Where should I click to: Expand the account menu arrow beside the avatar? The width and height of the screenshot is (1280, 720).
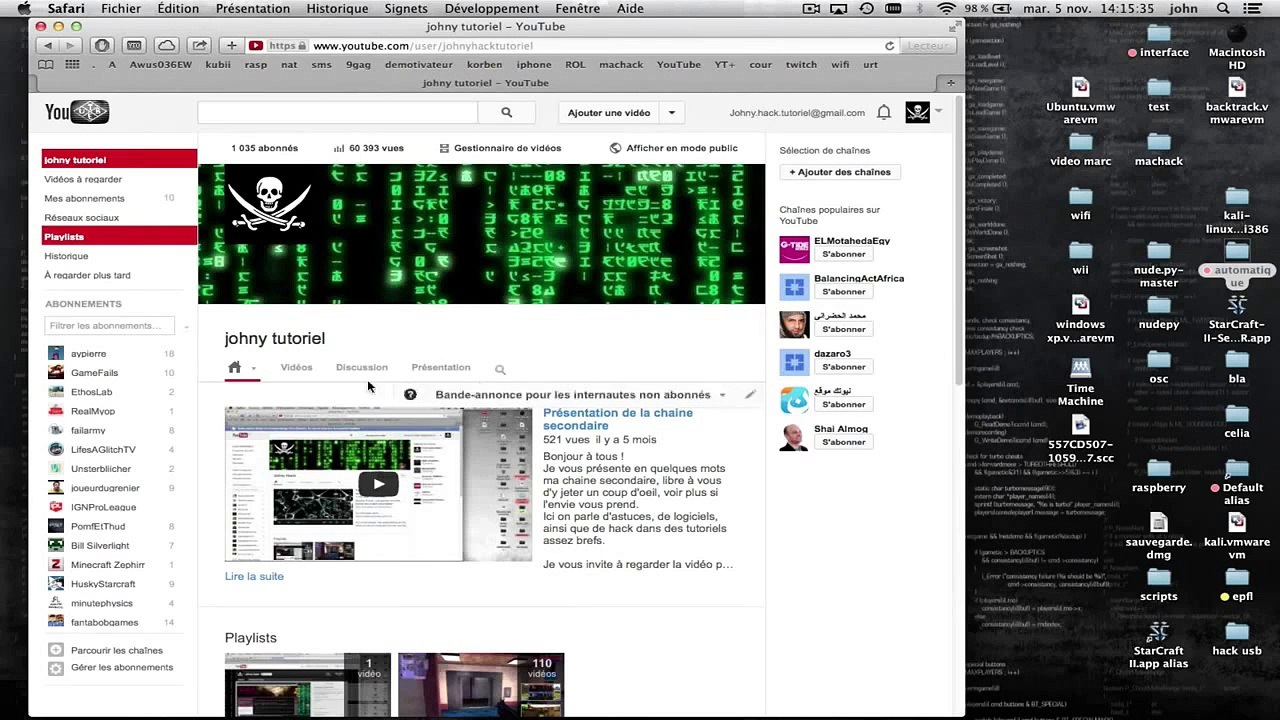point(938,111)
